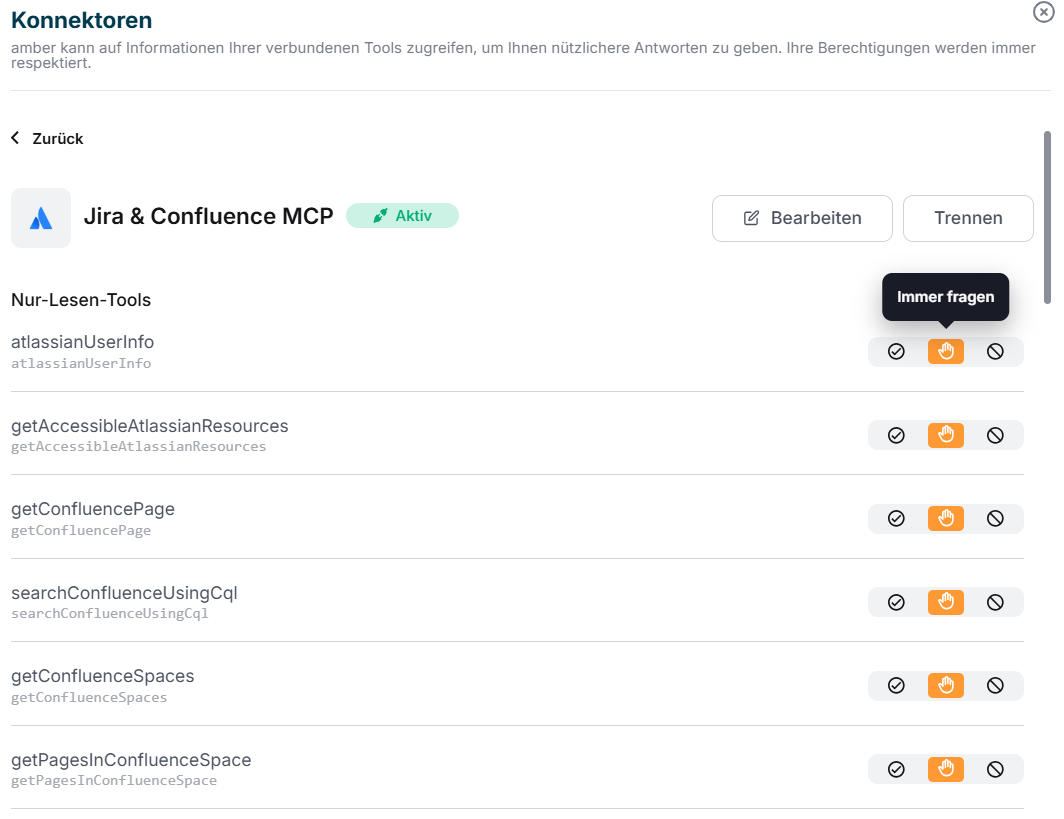Allow getPagesInConfluenceSpace with checkmark icon
The height and width of the screenshot is (819, 1064).
click(x=896, y=769)
